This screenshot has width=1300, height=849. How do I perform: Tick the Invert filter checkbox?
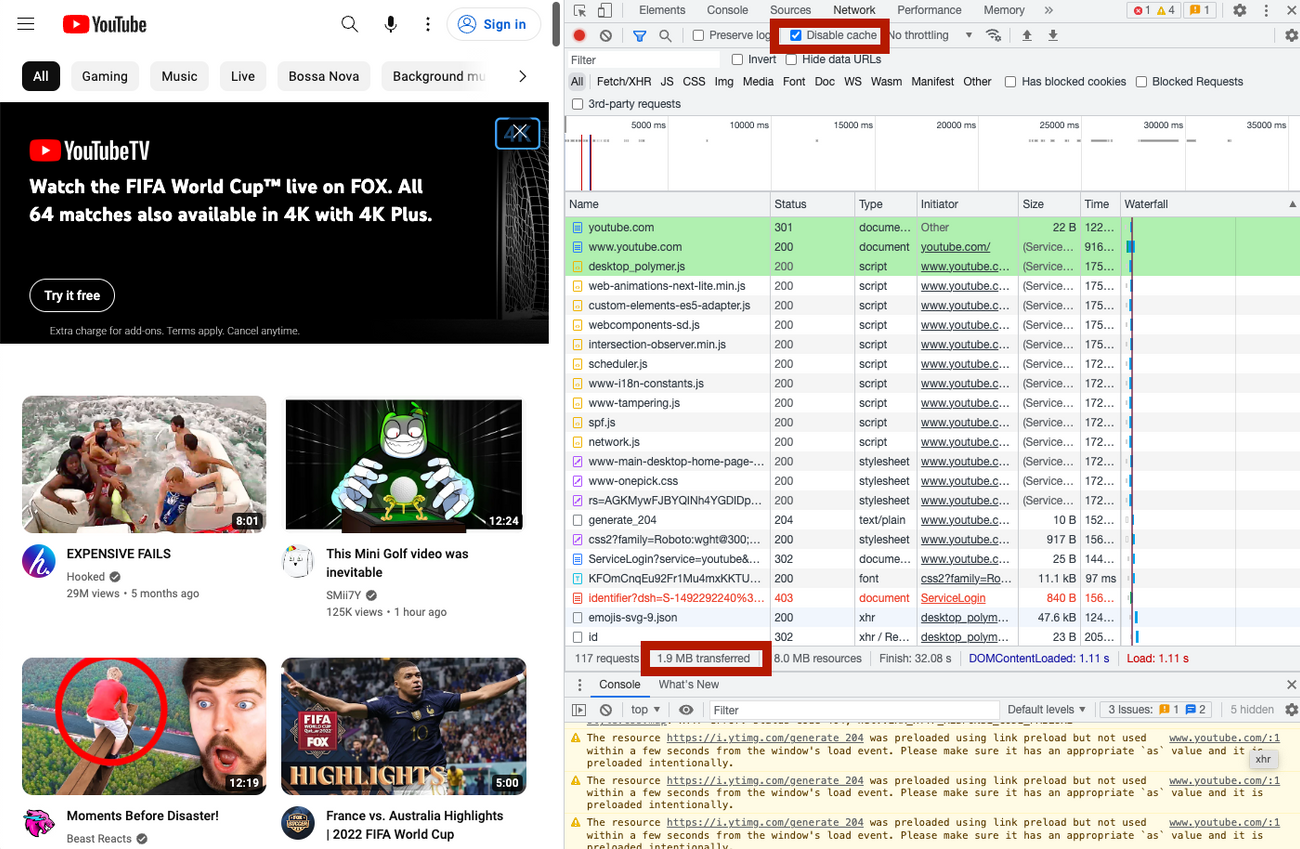coord(737,59)
